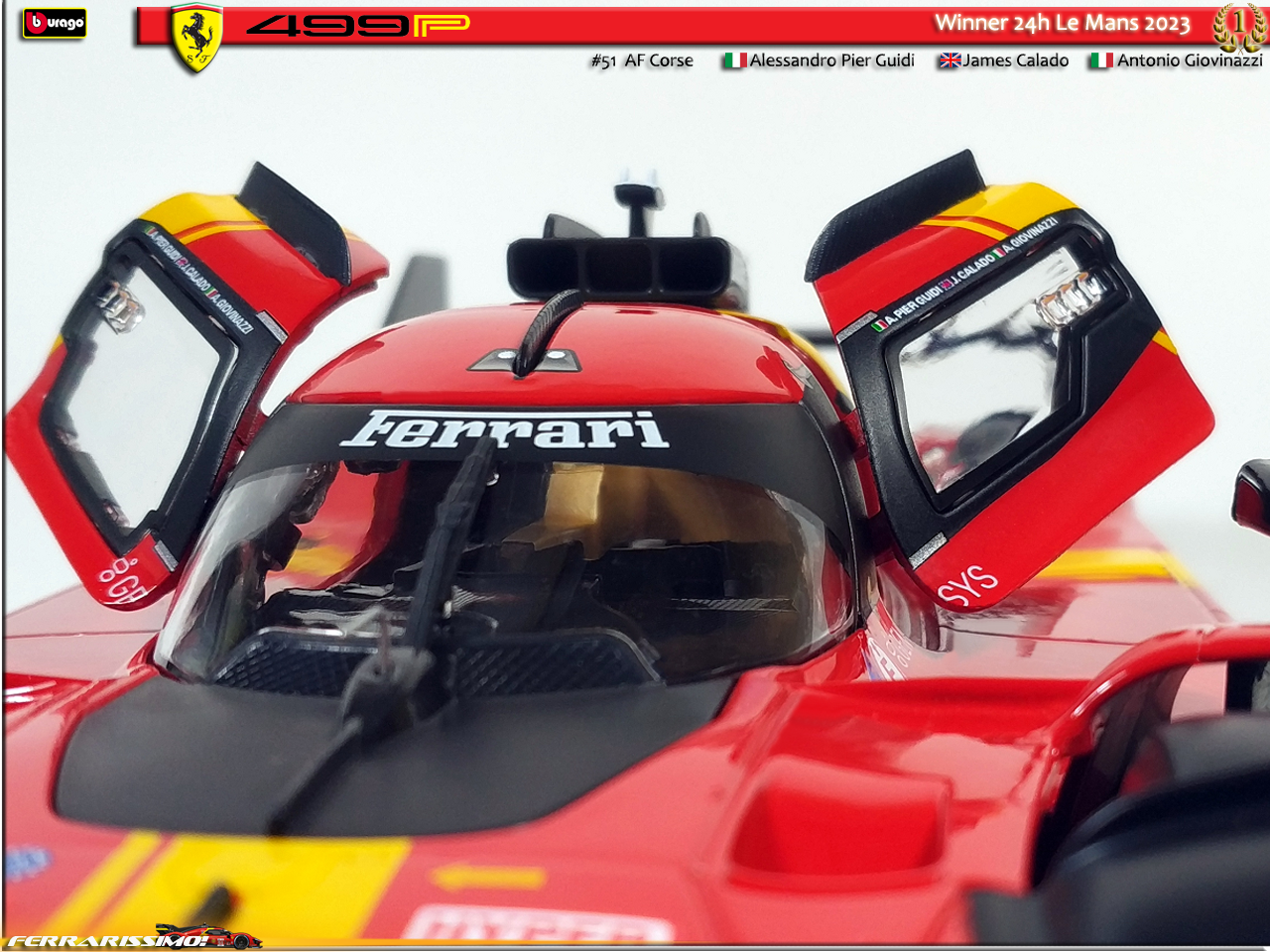Click the Italian flag beside Antonio Giovinazzi
The height and width of the screenshot is (952, 1270).
pos(1100,60)
